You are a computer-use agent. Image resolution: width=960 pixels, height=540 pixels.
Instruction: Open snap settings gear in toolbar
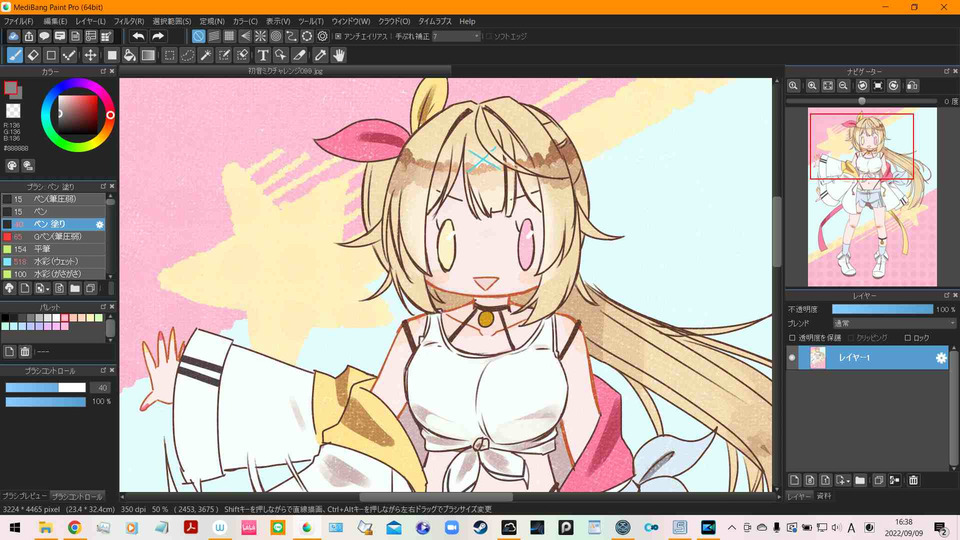coord(323,36)
